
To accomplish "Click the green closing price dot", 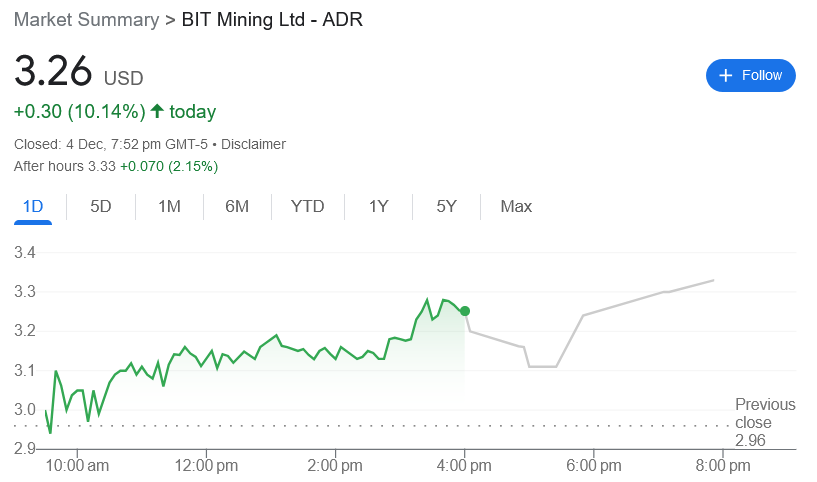I will tap(465, 311).
